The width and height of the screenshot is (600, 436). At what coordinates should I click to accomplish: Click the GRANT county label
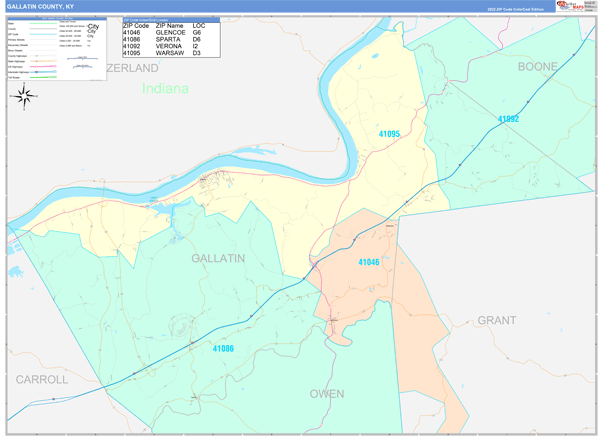click(x=496, y=320)
